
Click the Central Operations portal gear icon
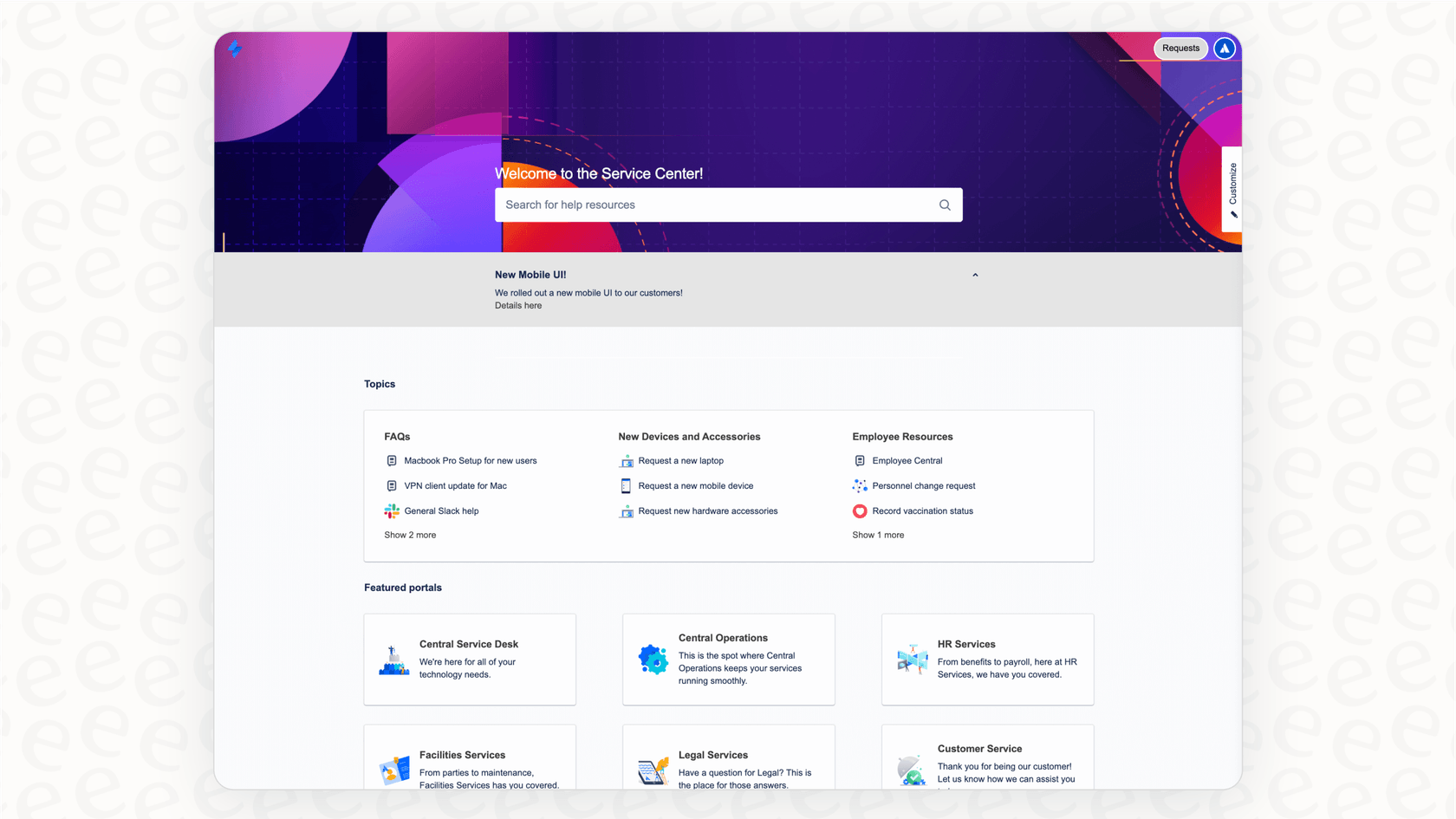click(653, 660)
